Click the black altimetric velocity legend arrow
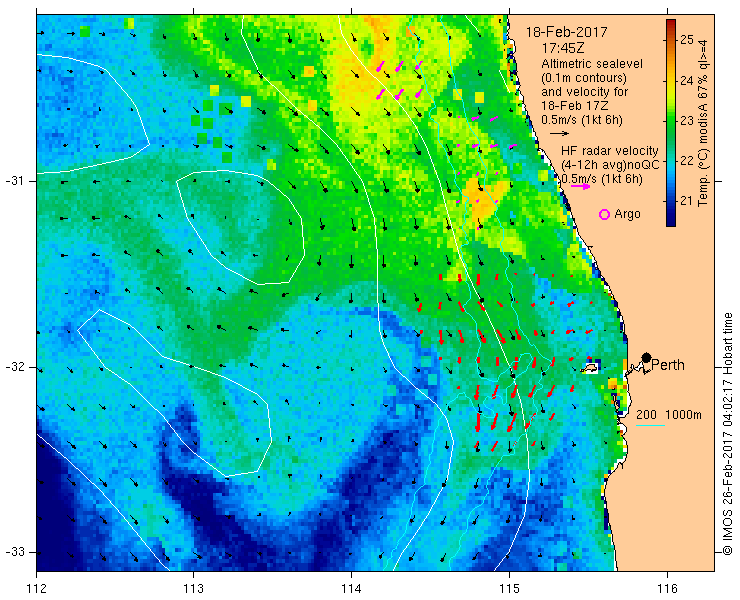This screenshot has height=600, width=740. click(560, 134)
